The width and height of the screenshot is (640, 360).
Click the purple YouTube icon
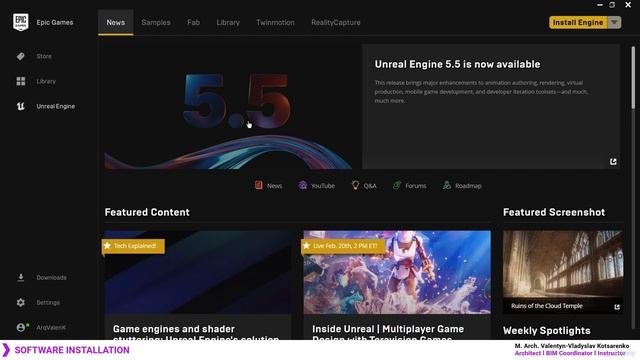tap(302, 185)
